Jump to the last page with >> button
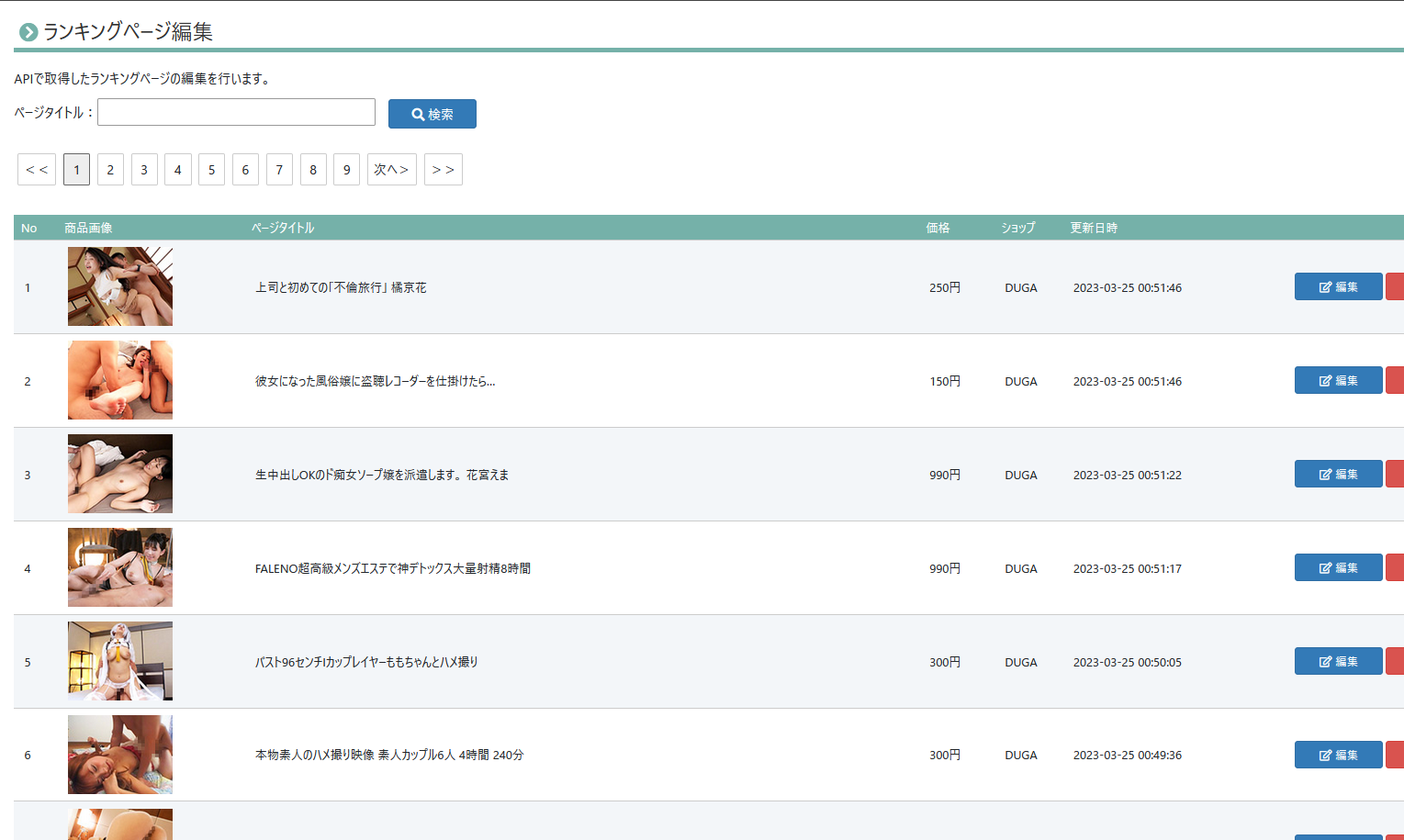Viewport: 1404px width, 840px height. click(x=443, y=170)
